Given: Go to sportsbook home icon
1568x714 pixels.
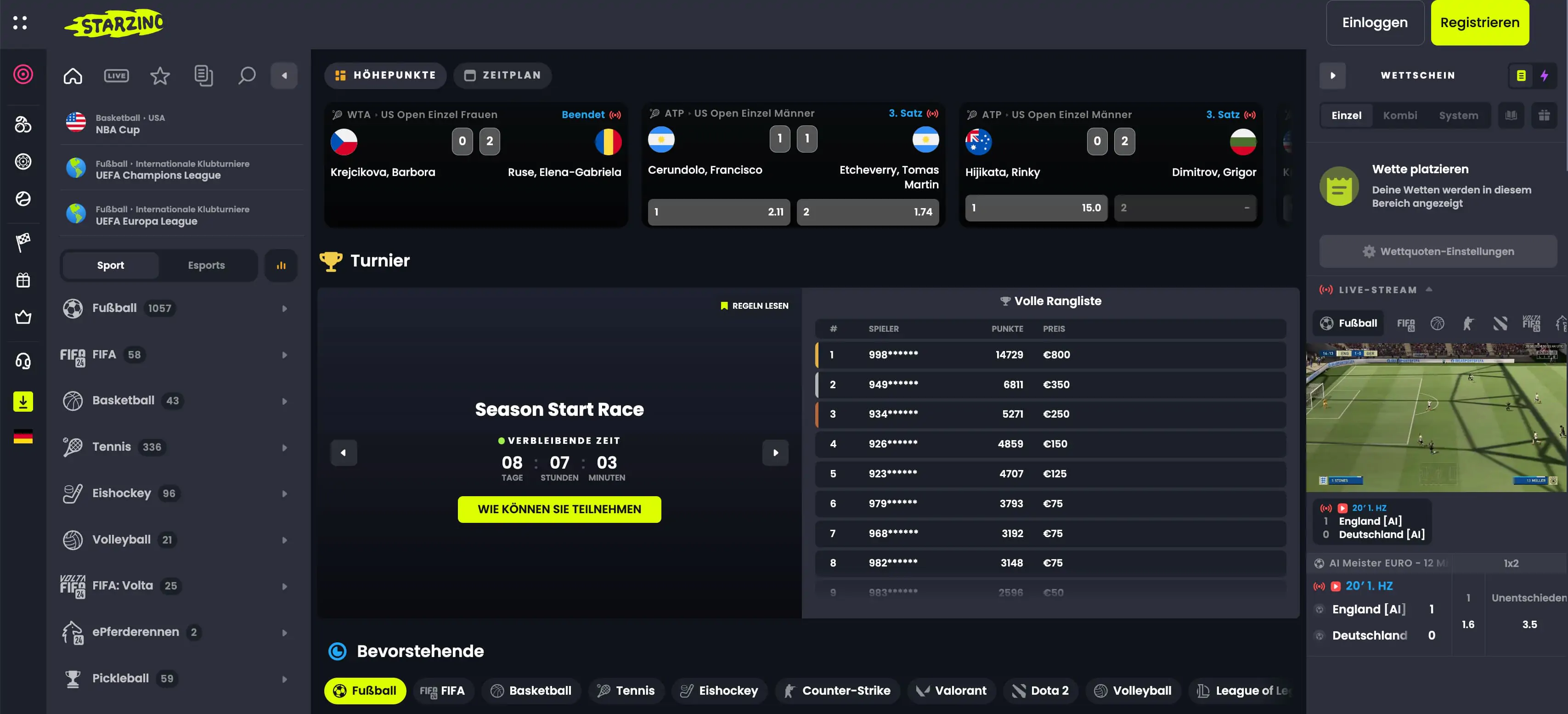Looking at the screenshot, I should pyautogui.click(x=73, y=75).
